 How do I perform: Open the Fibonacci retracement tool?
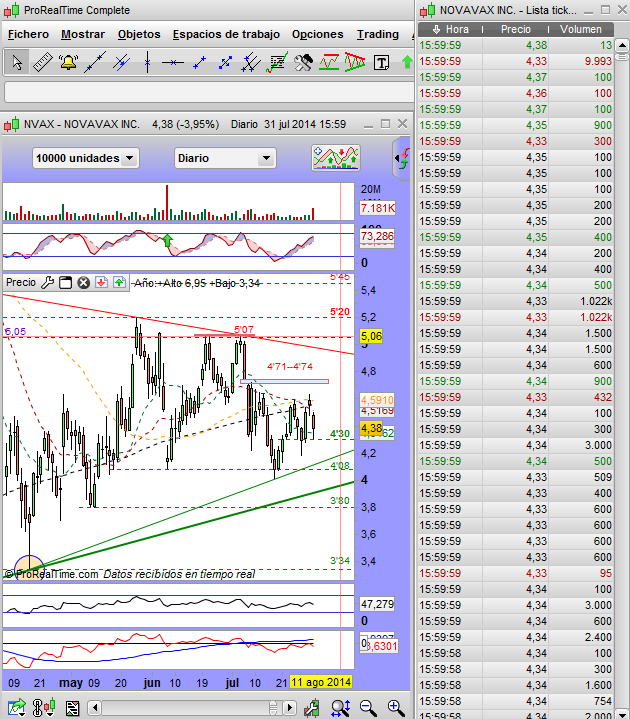[276, 62]
